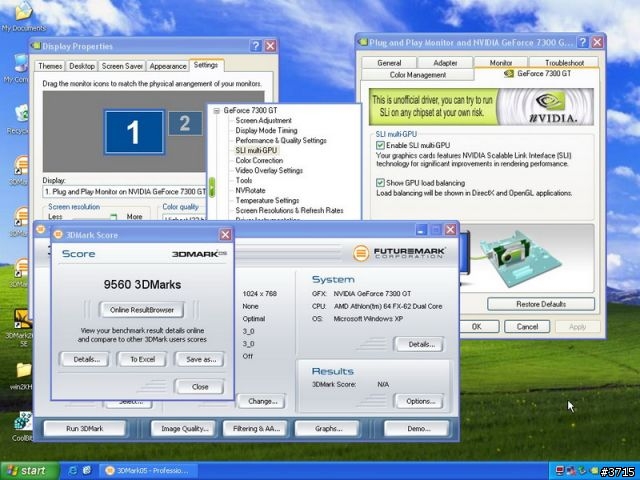Click the help button in NVIDIA properties window

[x=583, y=42]
